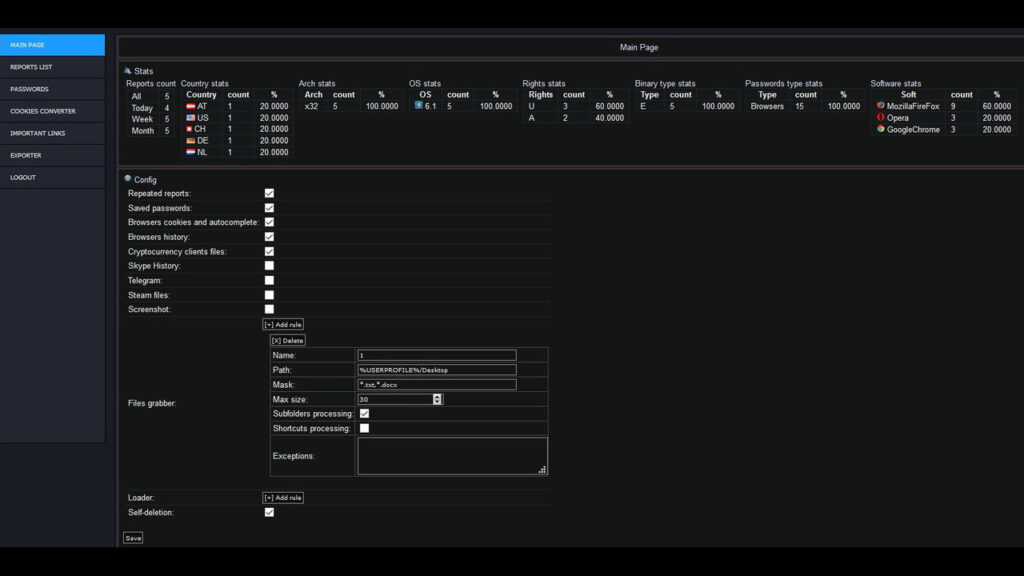The width and height of the screenshot is (1024, 576).
Task: Click Add rule button for Files grabber
Action: pyautogui.click(x=283, y=325)
